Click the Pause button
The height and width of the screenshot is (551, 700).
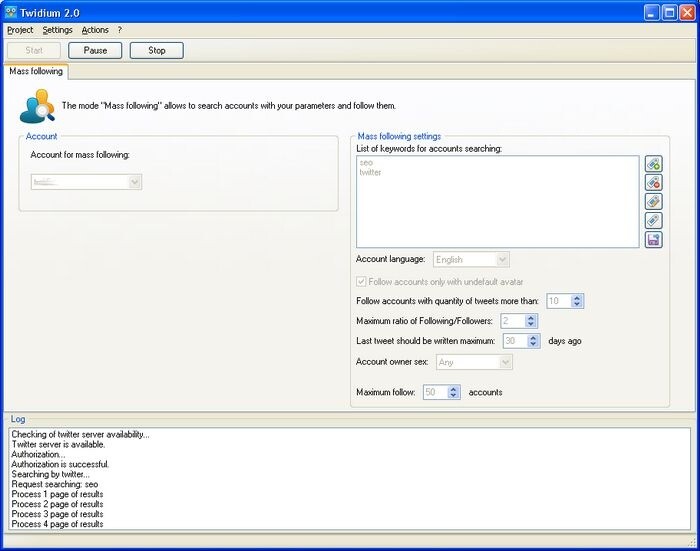pyautogui.click(x=95, y=50)
